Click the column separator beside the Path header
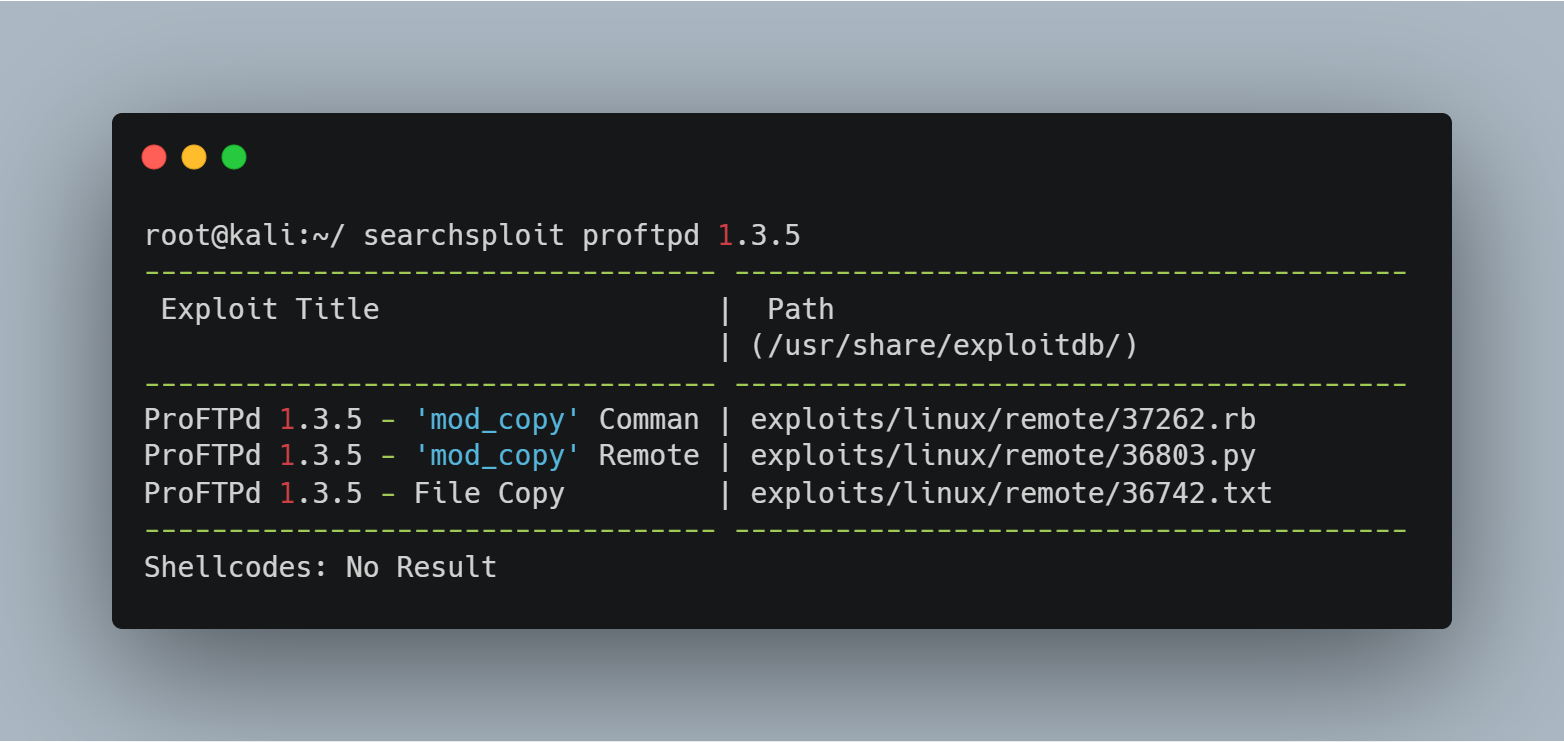 coord(725,310)
